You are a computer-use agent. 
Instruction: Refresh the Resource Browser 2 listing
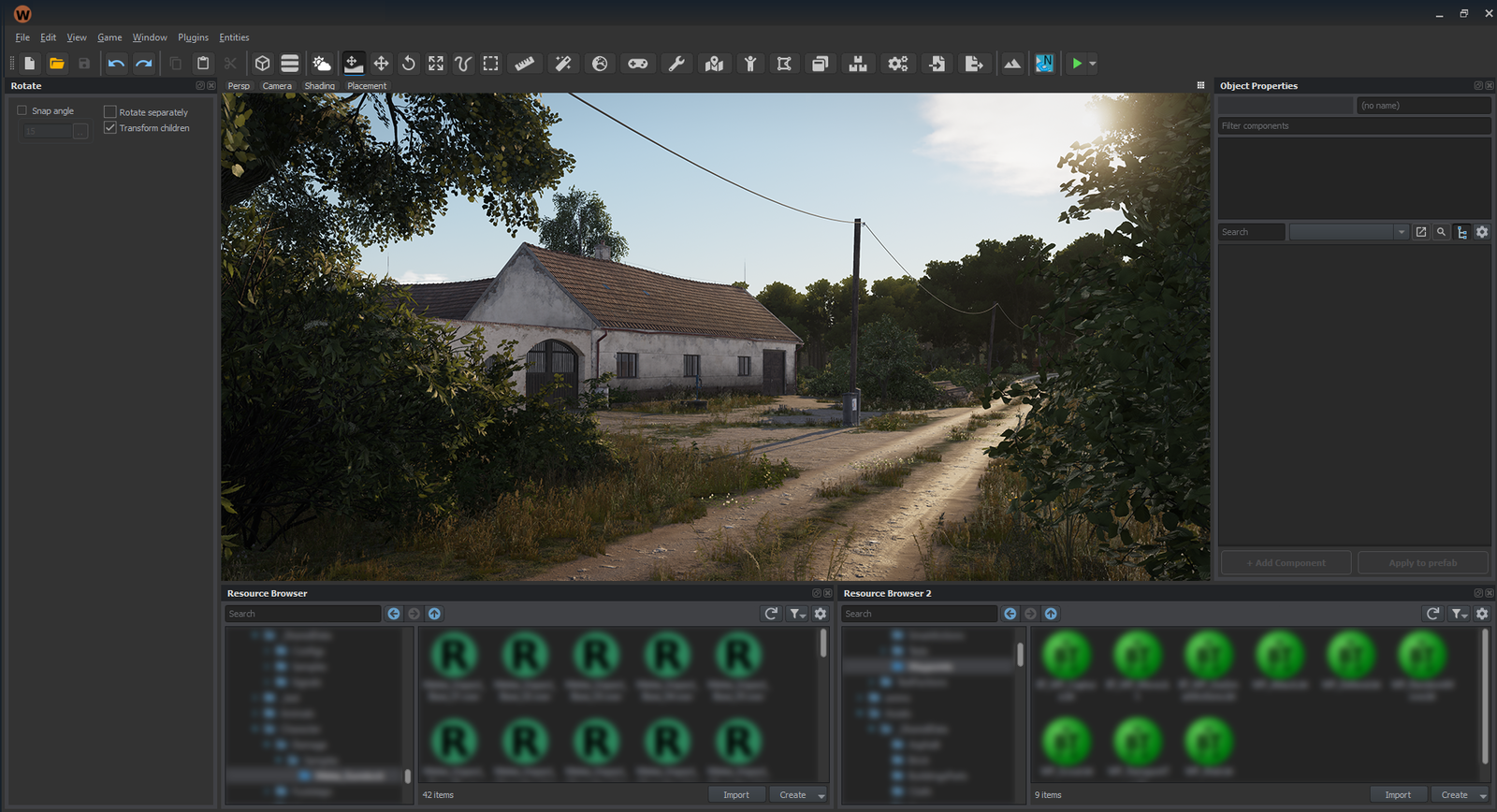click(x=1432, y=614)
